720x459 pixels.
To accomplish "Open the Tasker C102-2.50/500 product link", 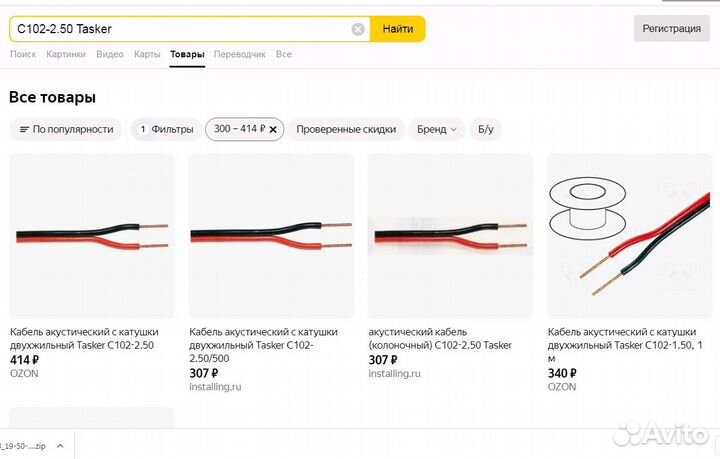I will [x=263, y=338].
